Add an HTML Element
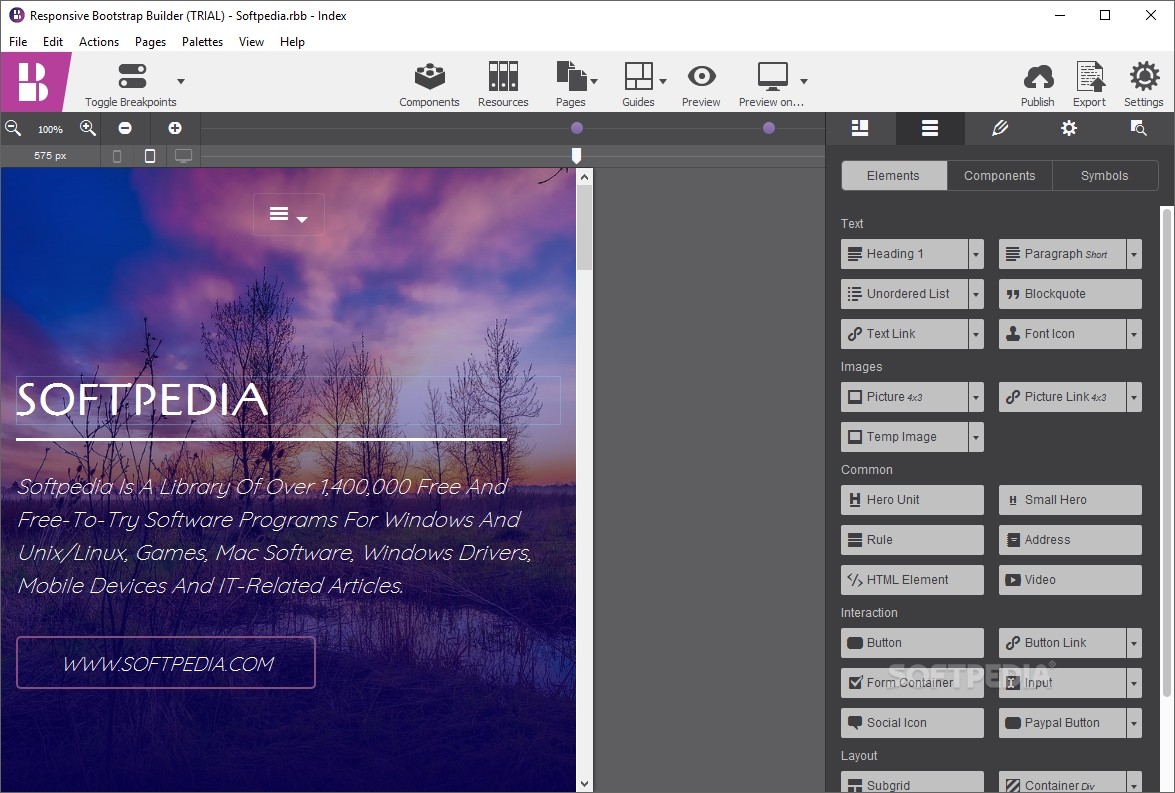 point(912,580)
